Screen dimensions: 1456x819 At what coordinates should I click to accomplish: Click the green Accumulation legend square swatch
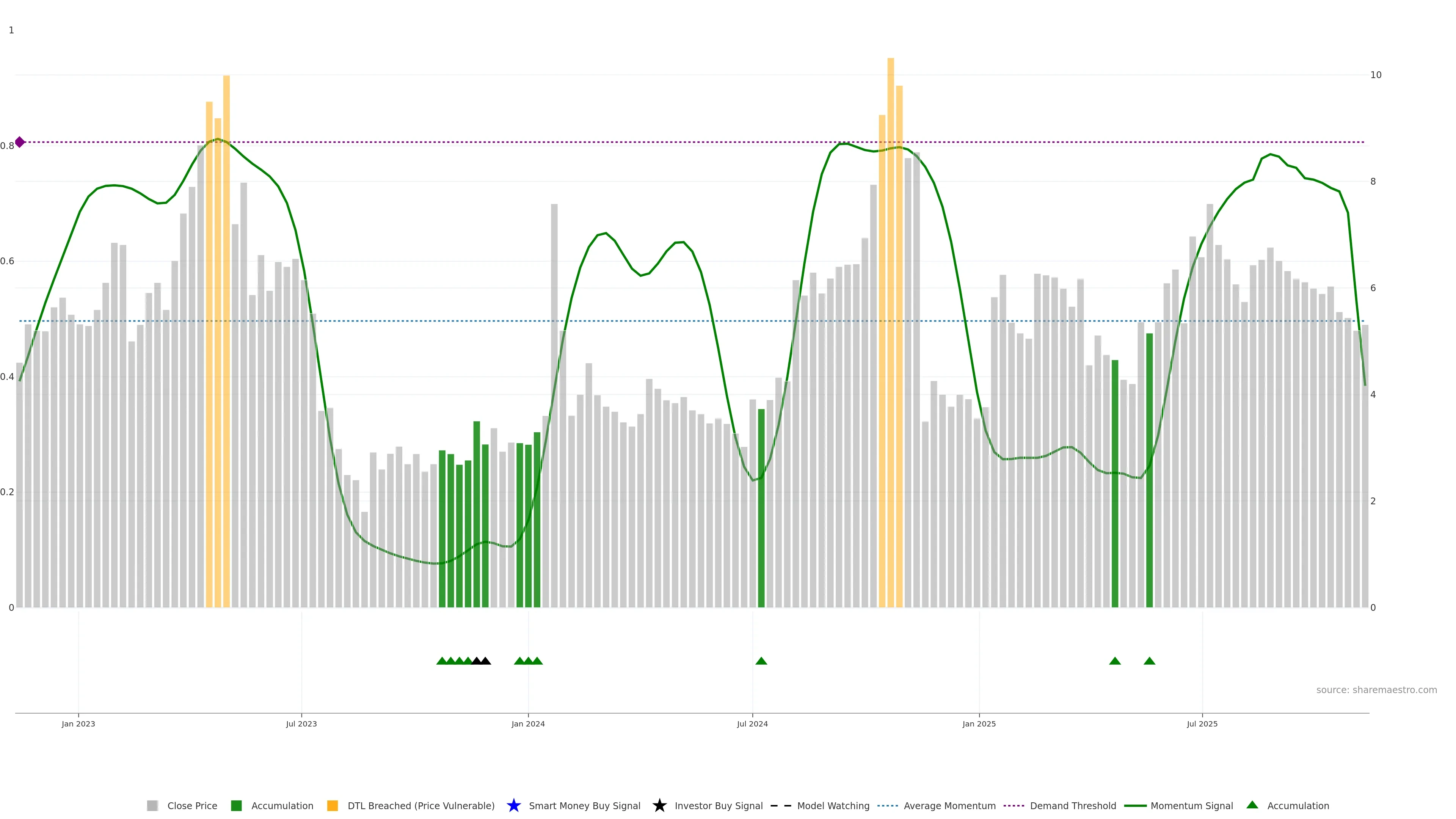236,805
